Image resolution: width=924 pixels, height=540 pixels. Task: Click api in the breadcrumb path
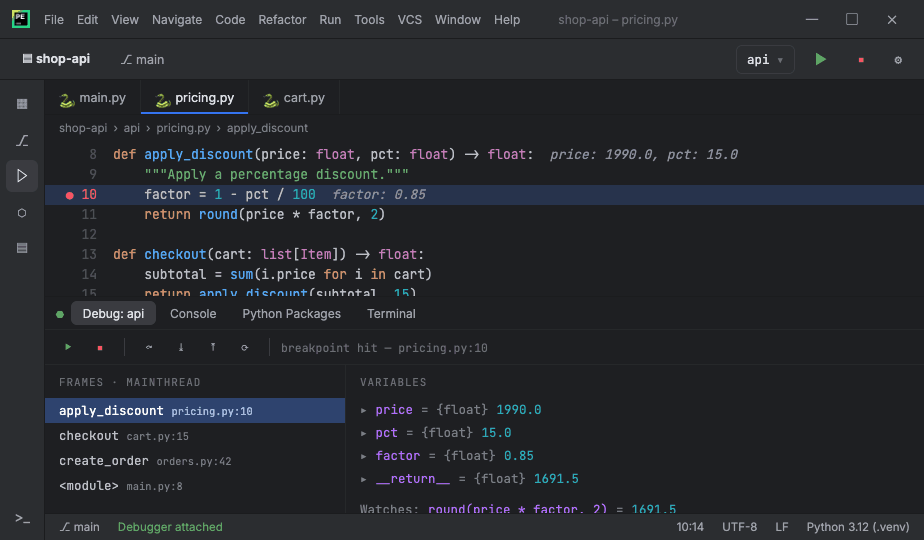point(131,128)
